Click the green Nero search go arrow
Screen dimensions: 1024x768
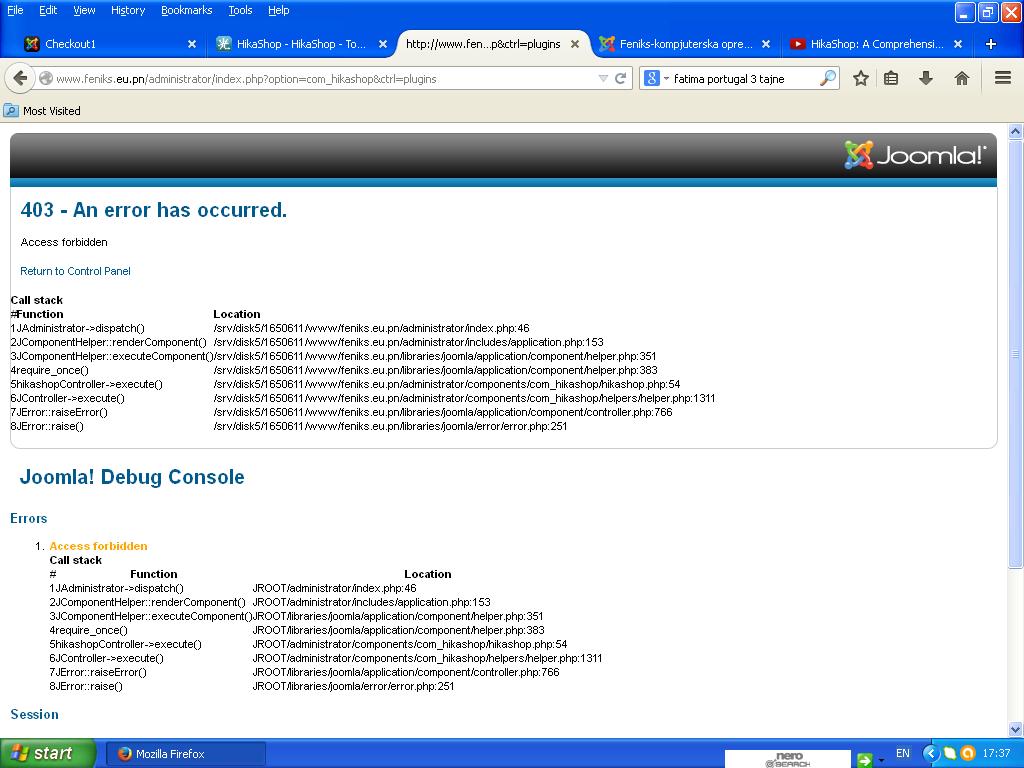coord(865,760)
